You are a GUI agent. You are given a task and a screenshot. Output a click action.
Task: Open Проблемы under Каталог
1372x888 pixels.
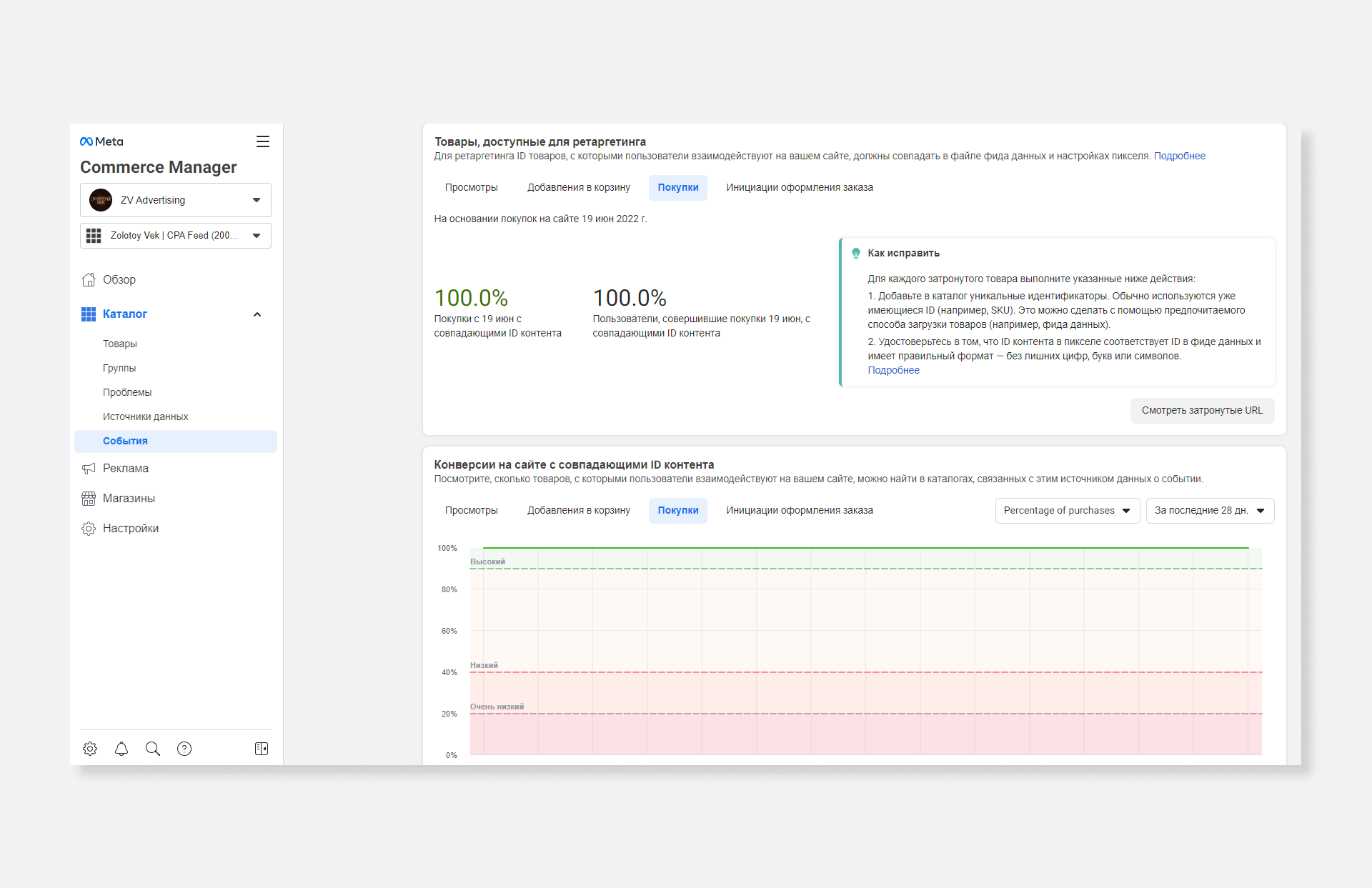coord(127,393)
